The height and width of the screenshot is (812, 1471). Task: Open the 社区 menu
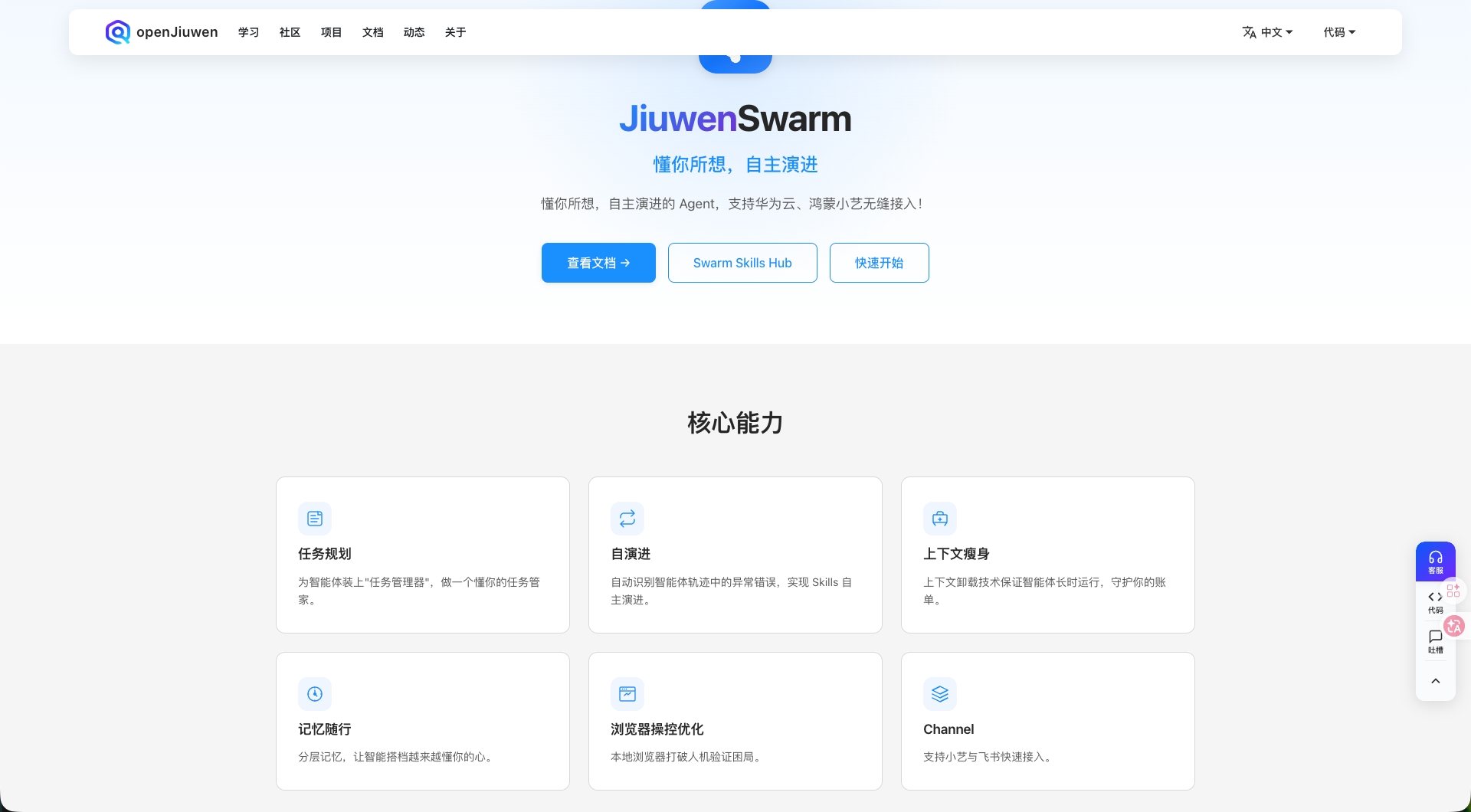point(290,32)
